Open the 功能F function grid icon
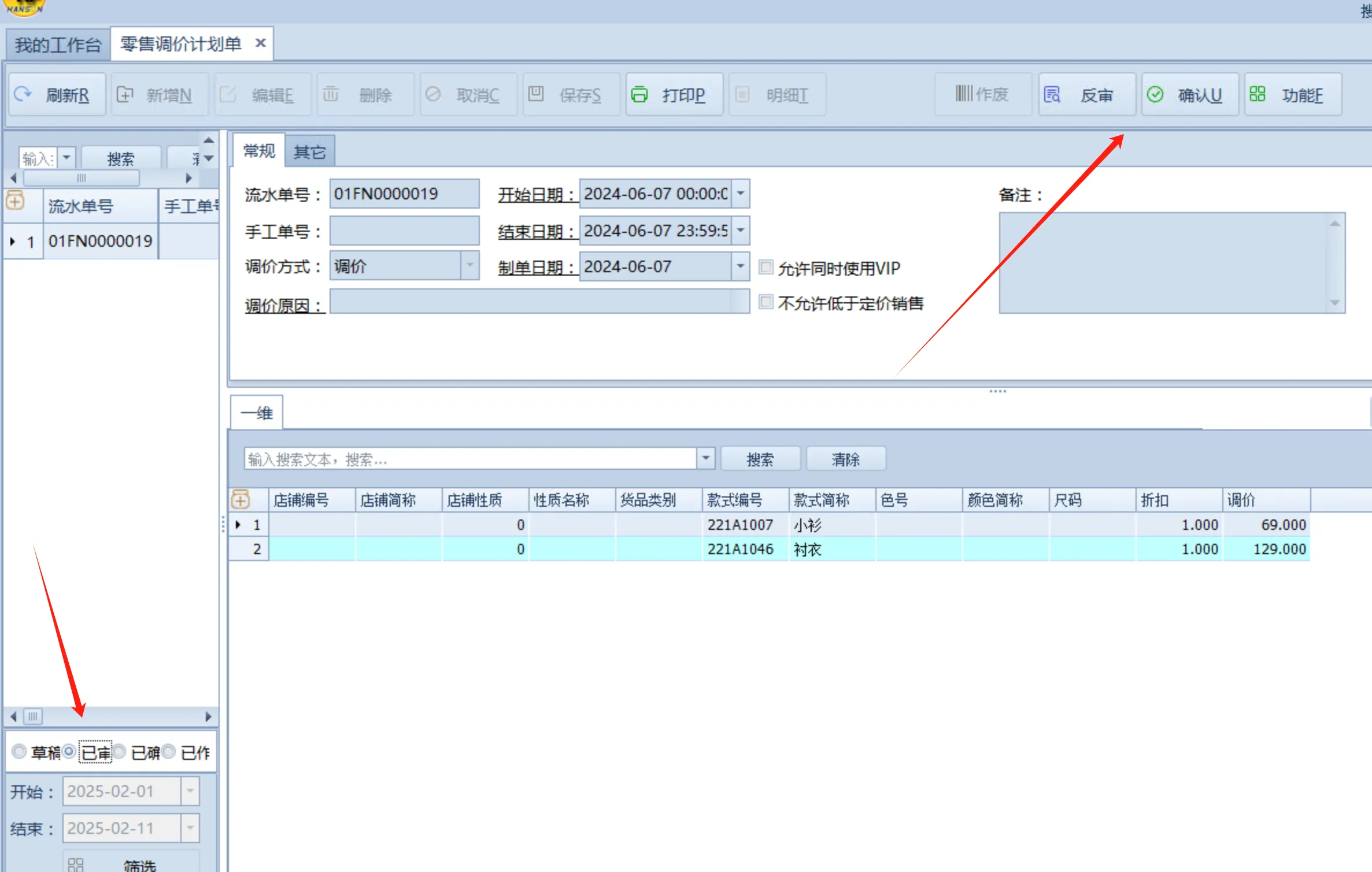Viewport: 1372px width, 872px height. [1258, 94]
